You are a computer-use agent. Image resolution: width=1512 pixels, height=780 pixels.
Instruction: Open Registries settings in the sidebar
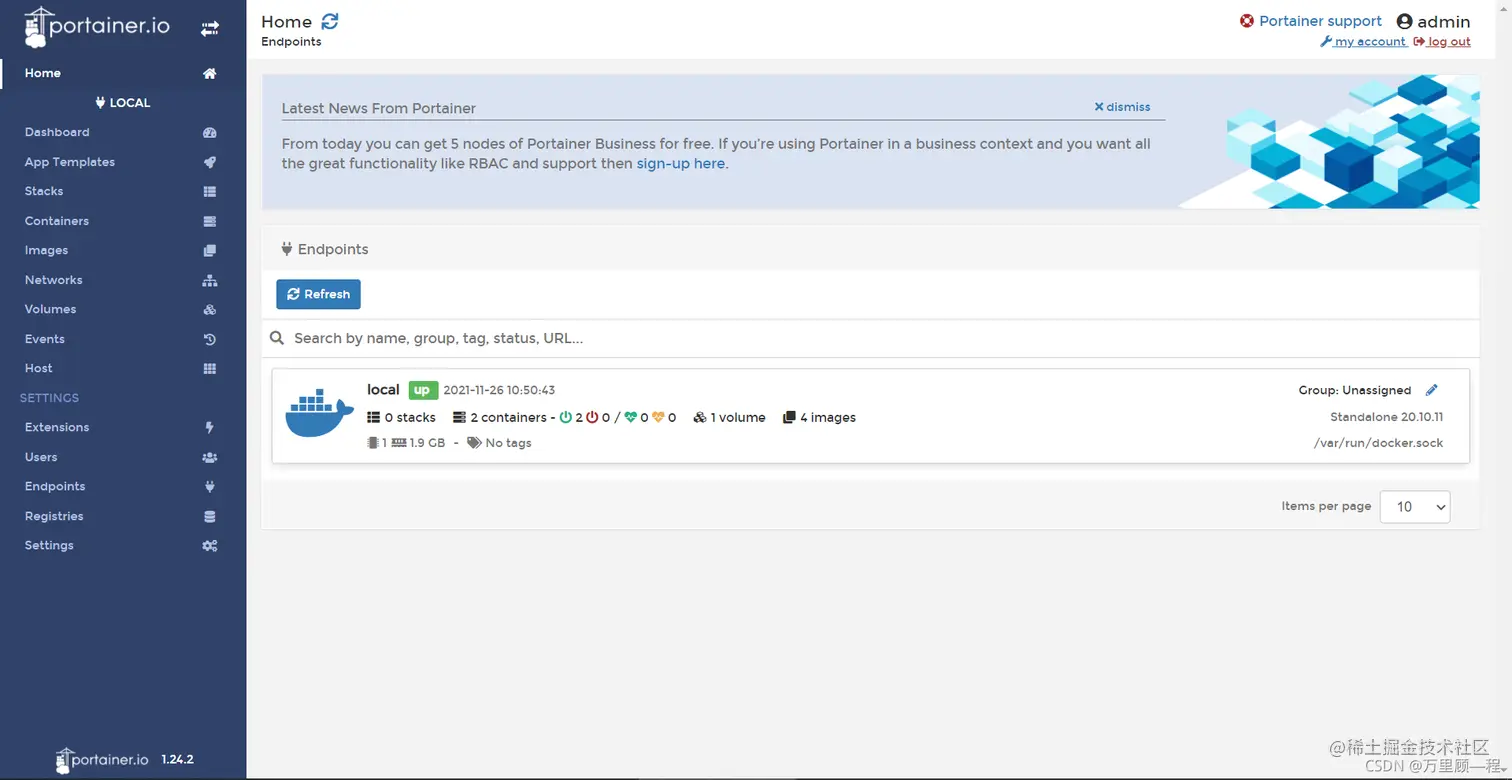pyautogui.click(x=54, y=516)
